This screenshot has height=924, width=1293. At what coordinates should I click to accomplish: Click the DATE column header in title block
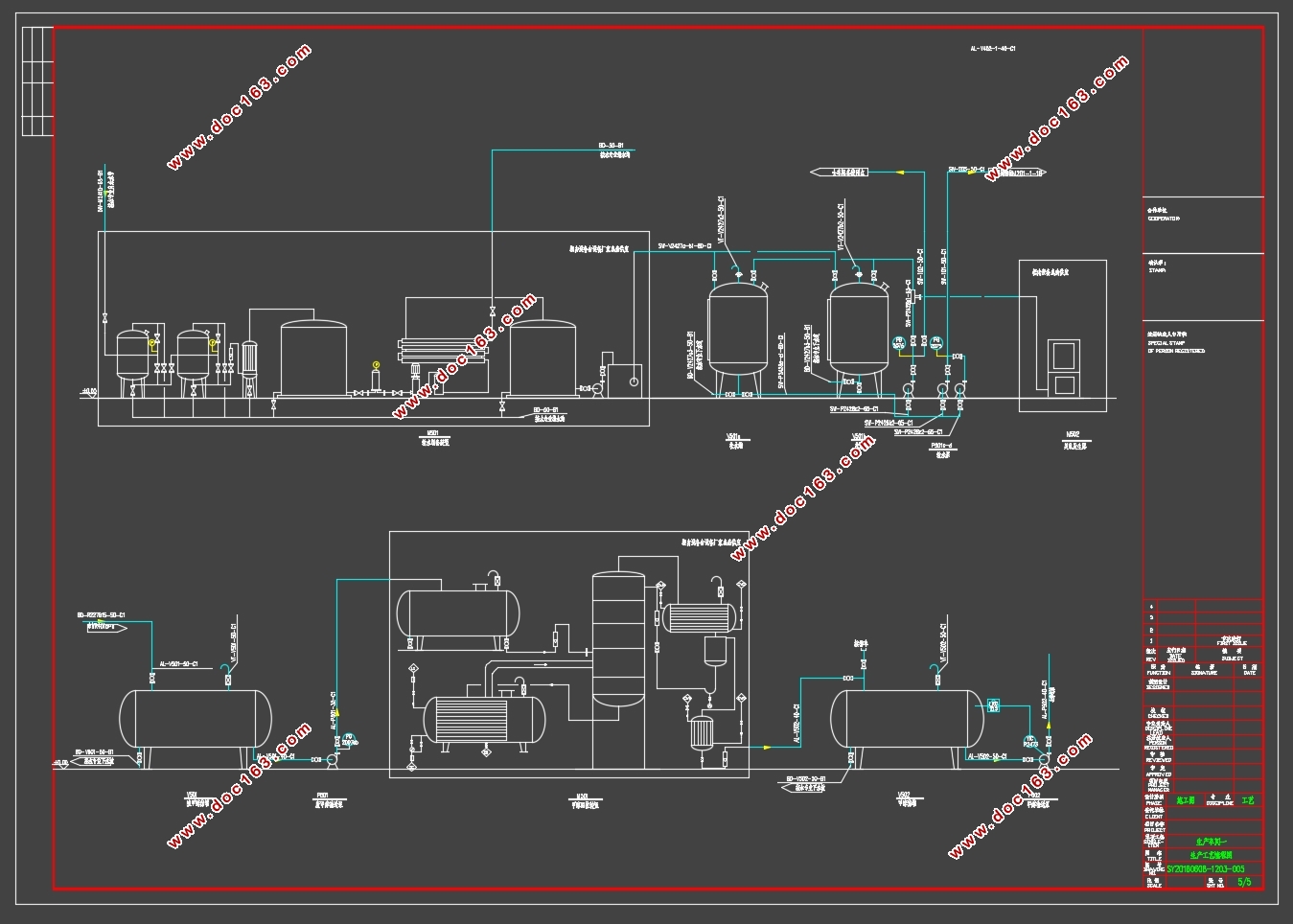1249,672
